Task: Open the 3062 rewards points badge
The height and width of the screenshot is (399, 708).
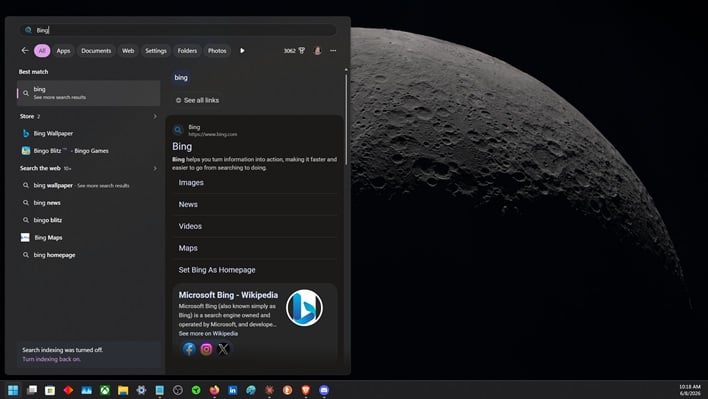Action: click(294, 51)
